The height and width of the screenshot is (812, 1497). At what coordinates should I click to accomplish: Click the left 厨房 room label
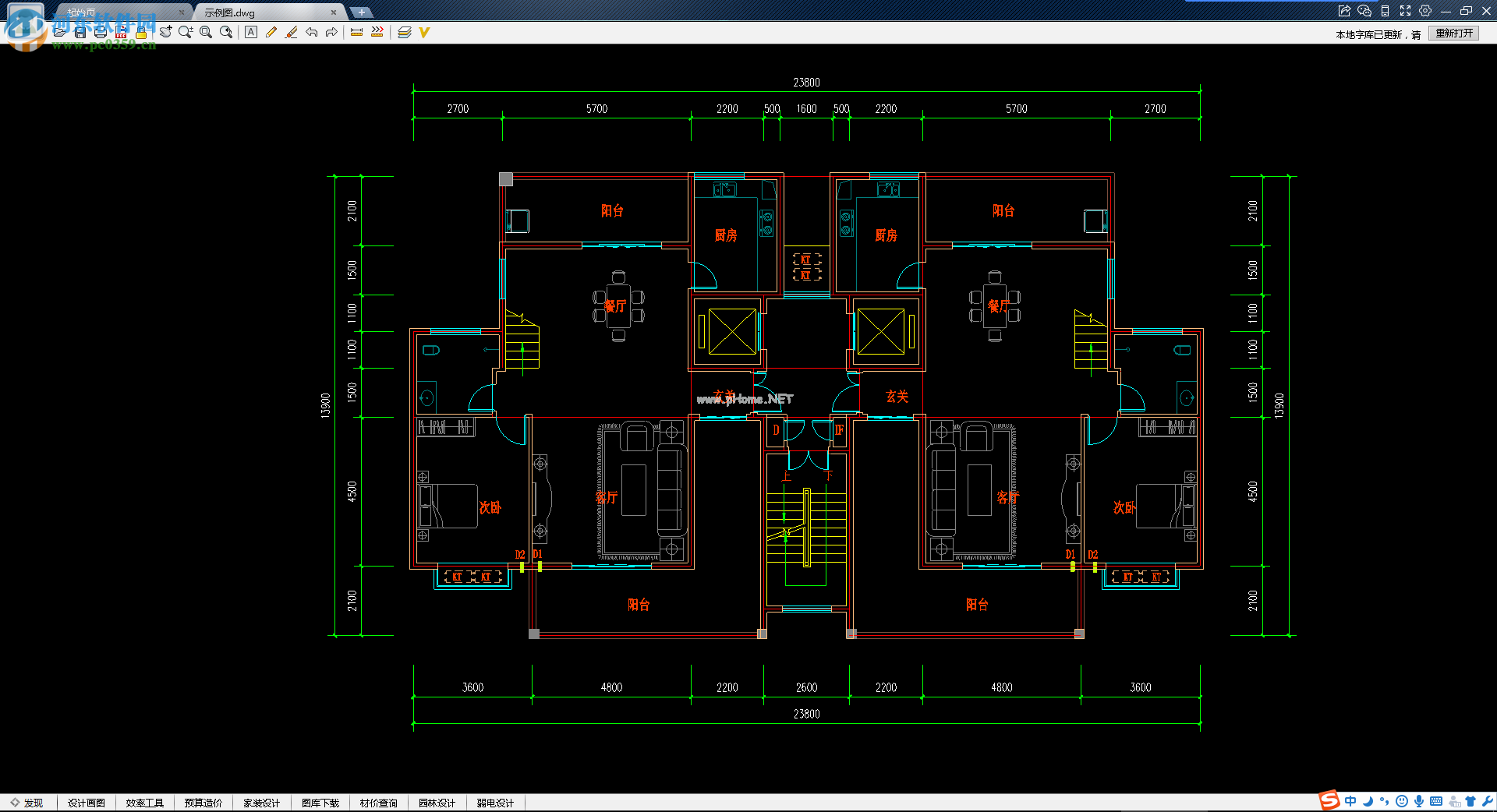[726, 235]
